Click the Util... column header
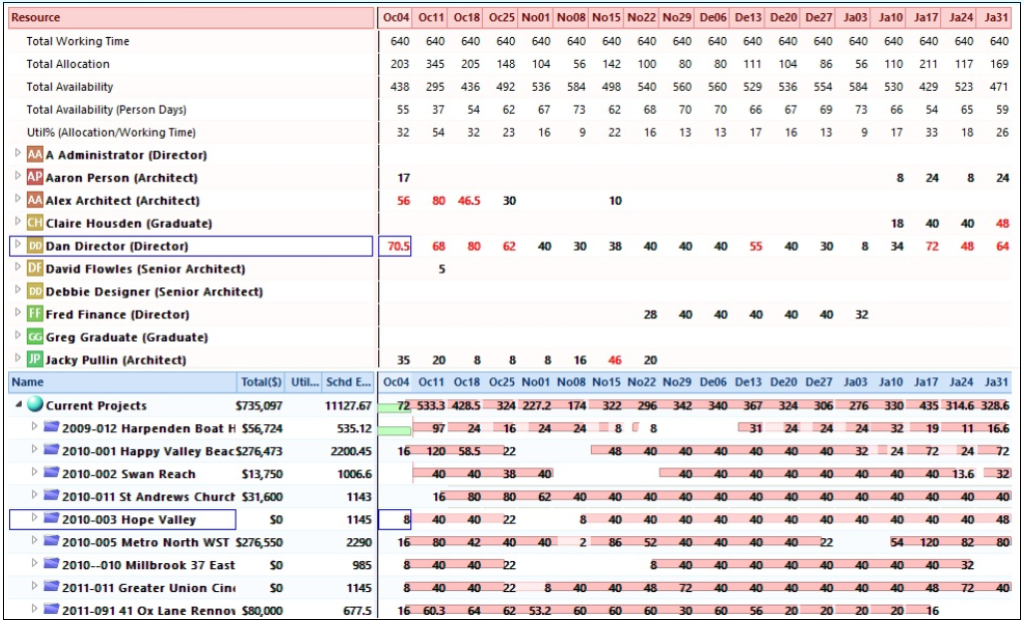 pos(304,382)
